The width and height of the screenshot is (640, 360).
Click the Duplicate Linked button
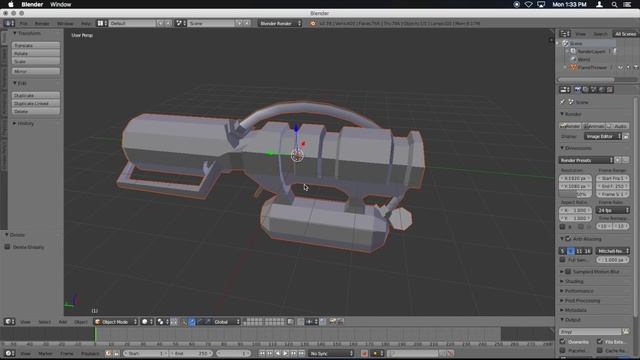click(x=36, y=104)
